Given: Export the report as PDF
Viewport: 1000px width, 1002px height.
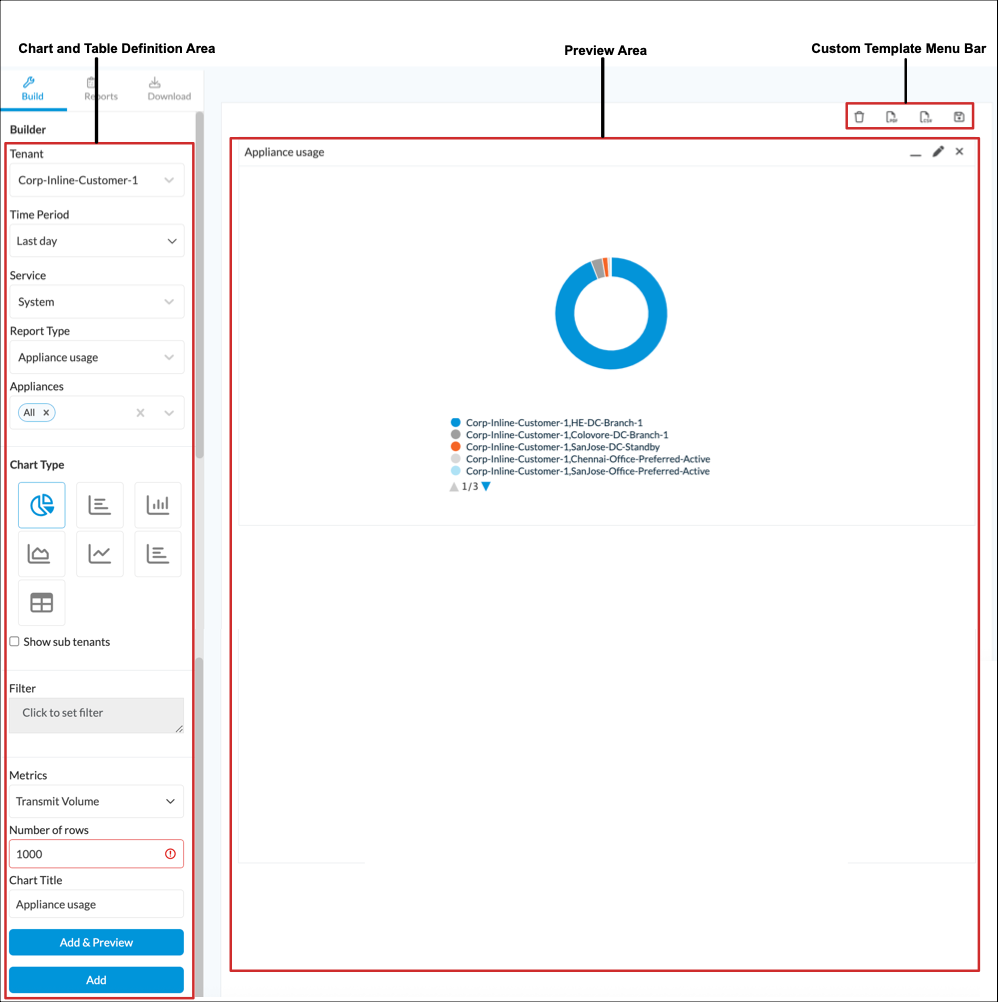Looking at the screenshot, I should pos(892,116).
